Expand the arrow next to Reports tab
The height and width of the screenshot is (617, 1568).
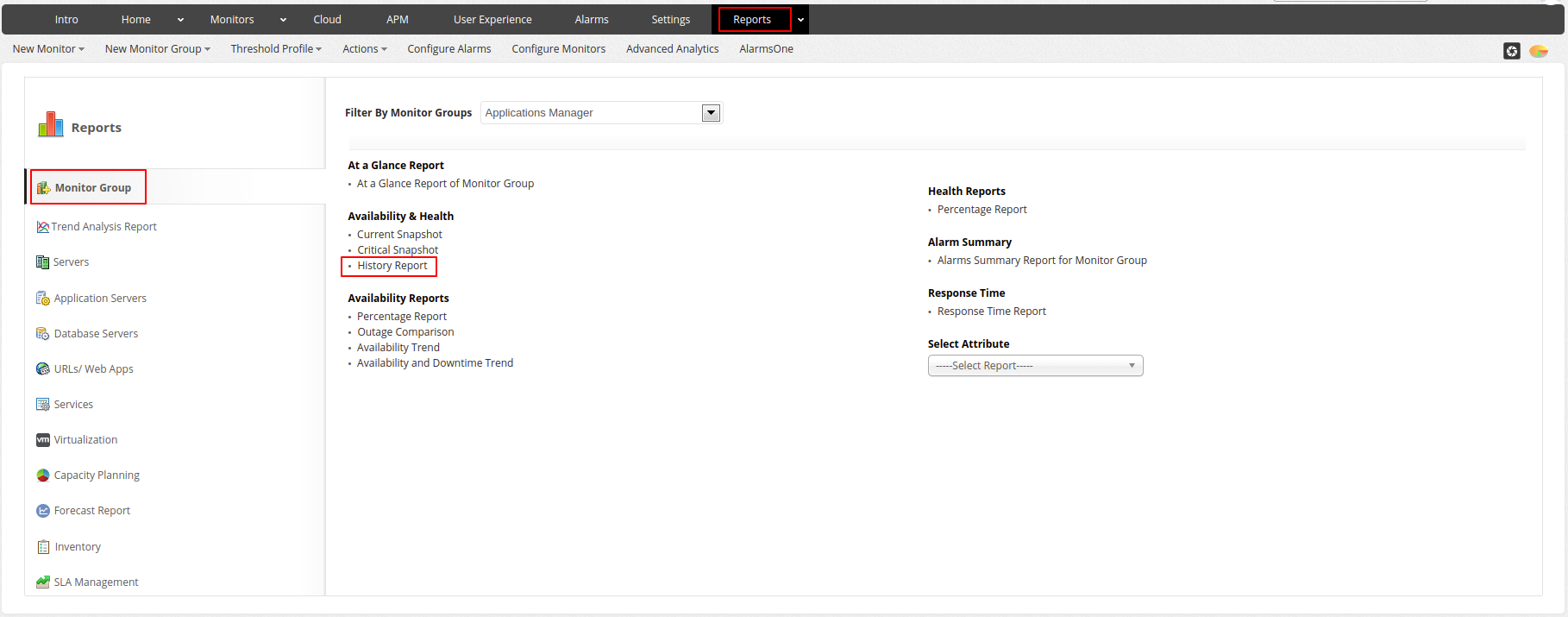(800, 20)
